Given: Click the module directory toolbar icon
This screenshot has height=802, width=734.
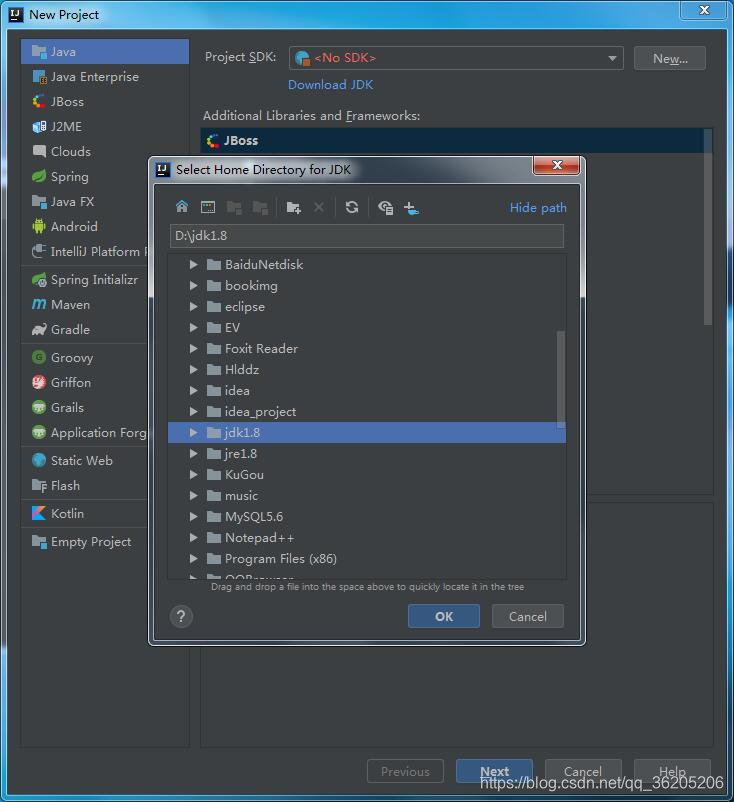Looking at the screenshot, I should click(x=260, y=207).
